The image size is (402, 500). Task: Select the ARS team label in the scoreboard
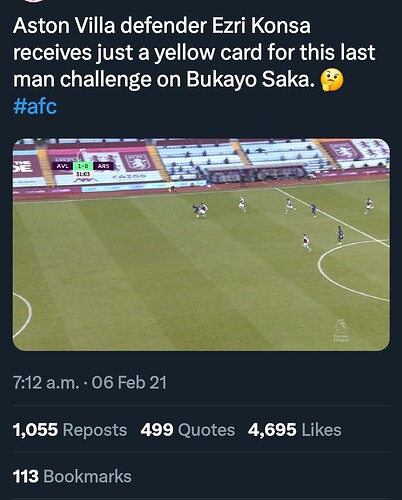coord(103,166)
